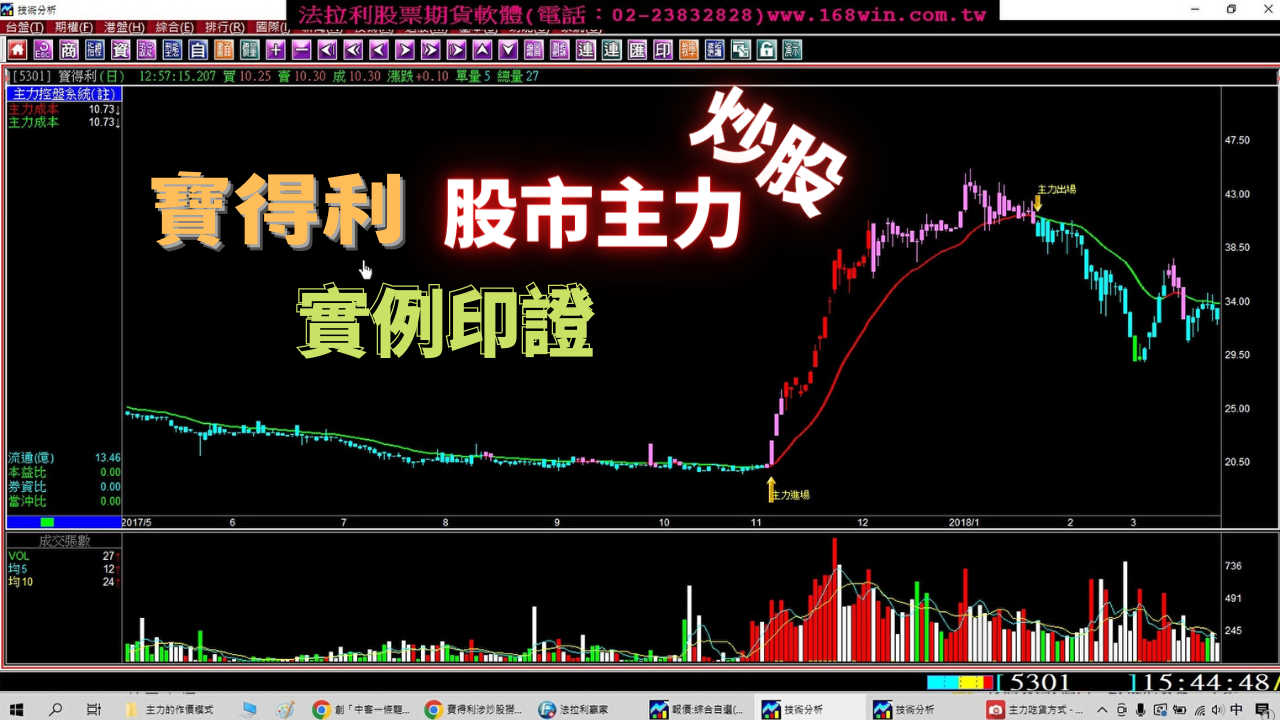The image size is (1280, 720).
Task: Zoom out chart with minus icon
Action: pos(301,50)
